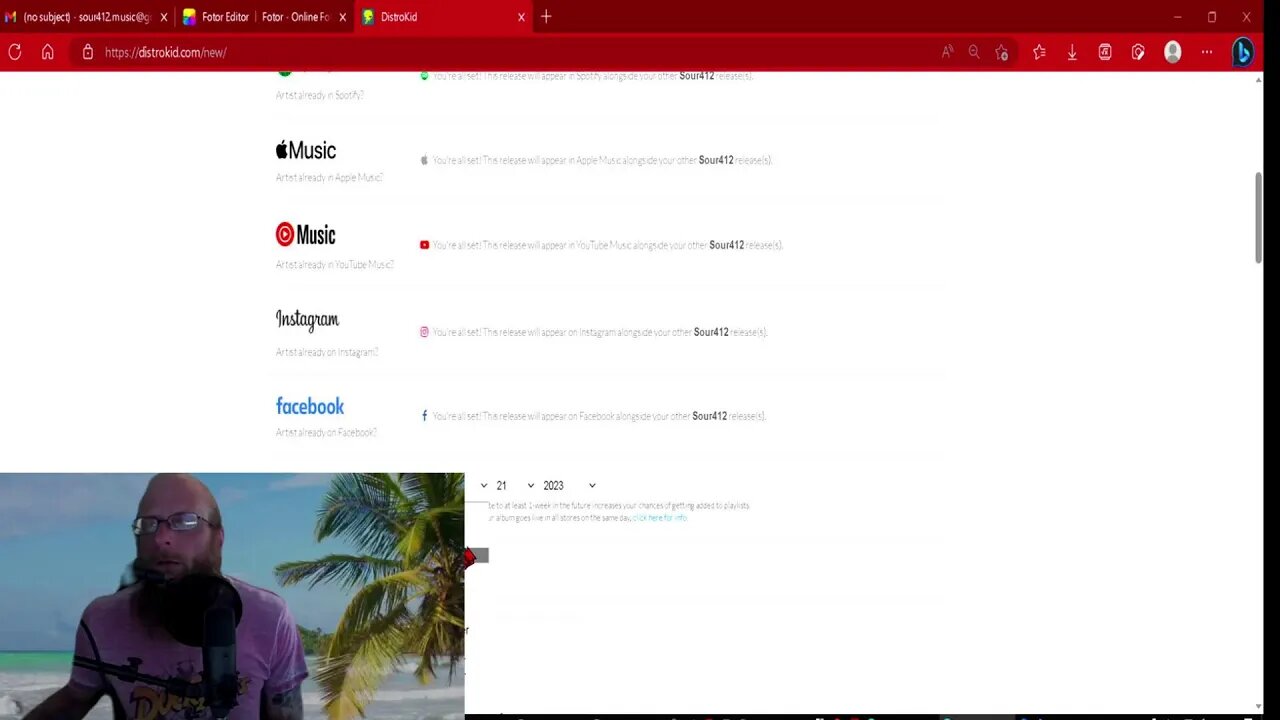Viewport: 1280px width, 720px height.
Task: Click the Gmail favicon on the first tab
Action: coord(11,17)
